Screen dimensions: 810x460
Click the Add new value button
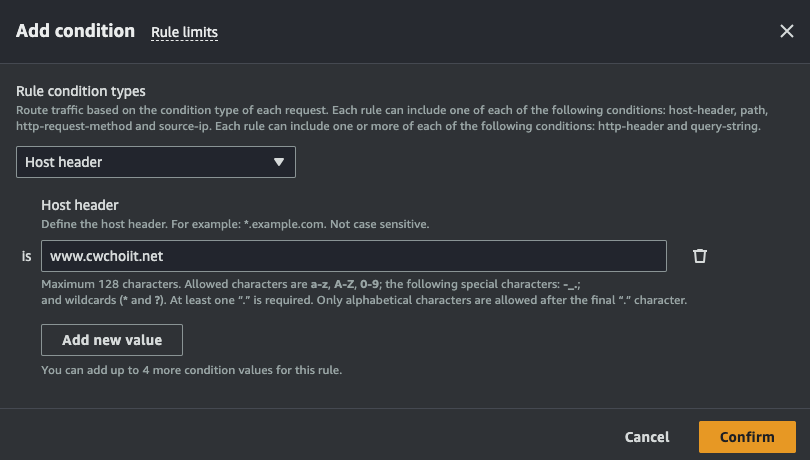click(x=111, y=340)
